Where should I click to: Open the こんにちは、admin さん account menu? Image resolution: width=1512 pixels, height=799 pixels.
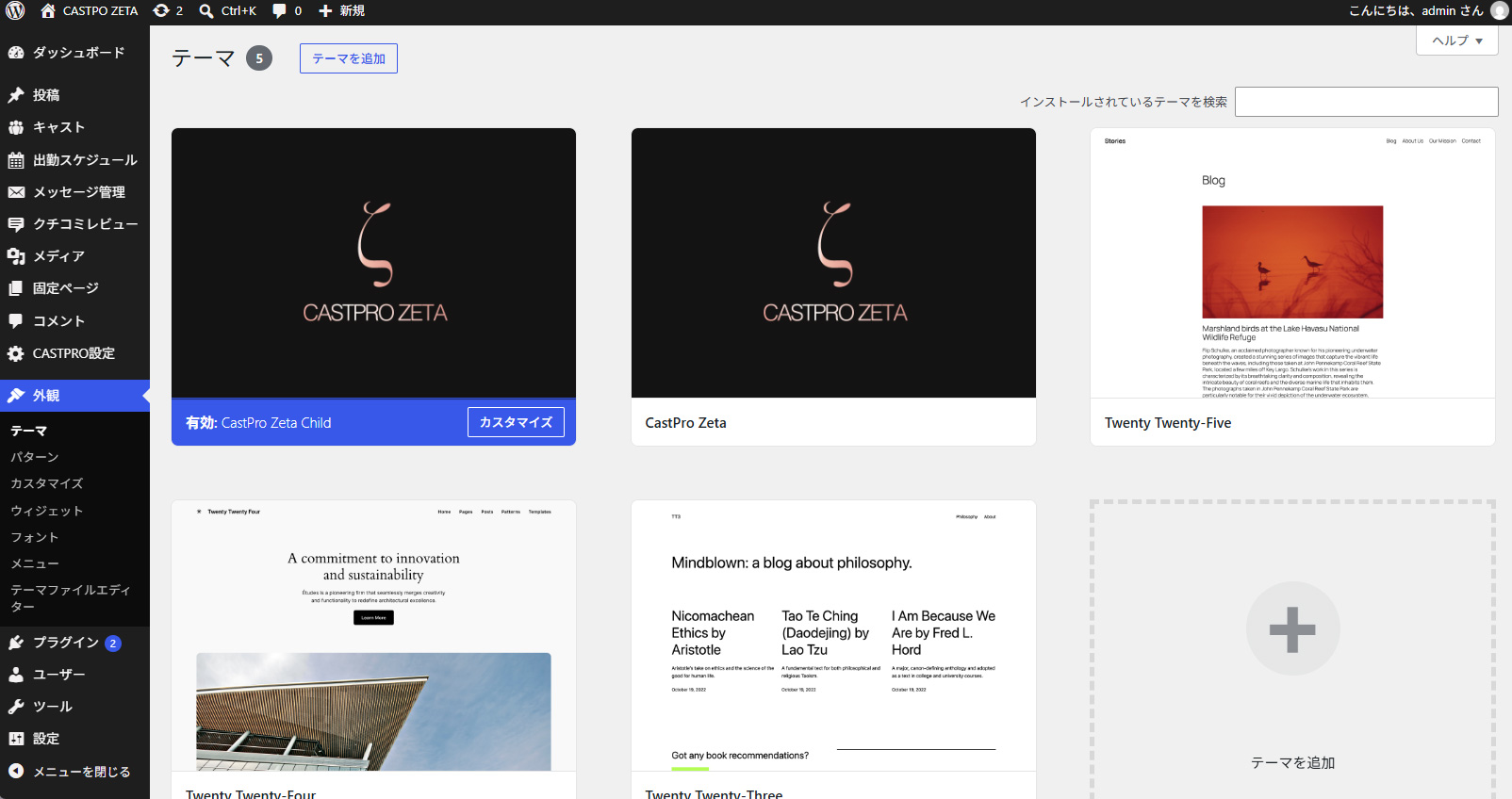[1427, 11]
